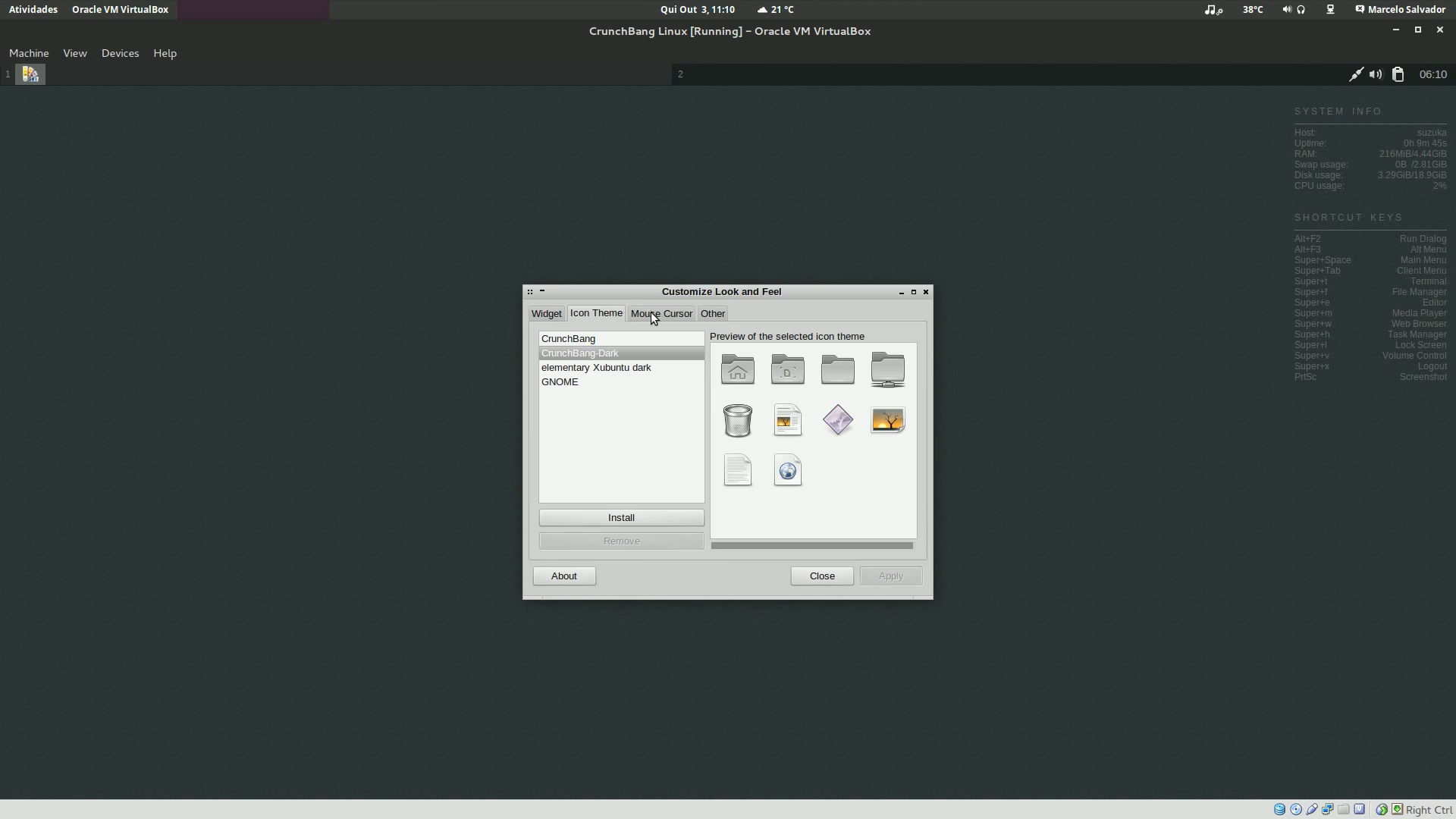
Task: Click the Apply button
Action: (890, 576)
